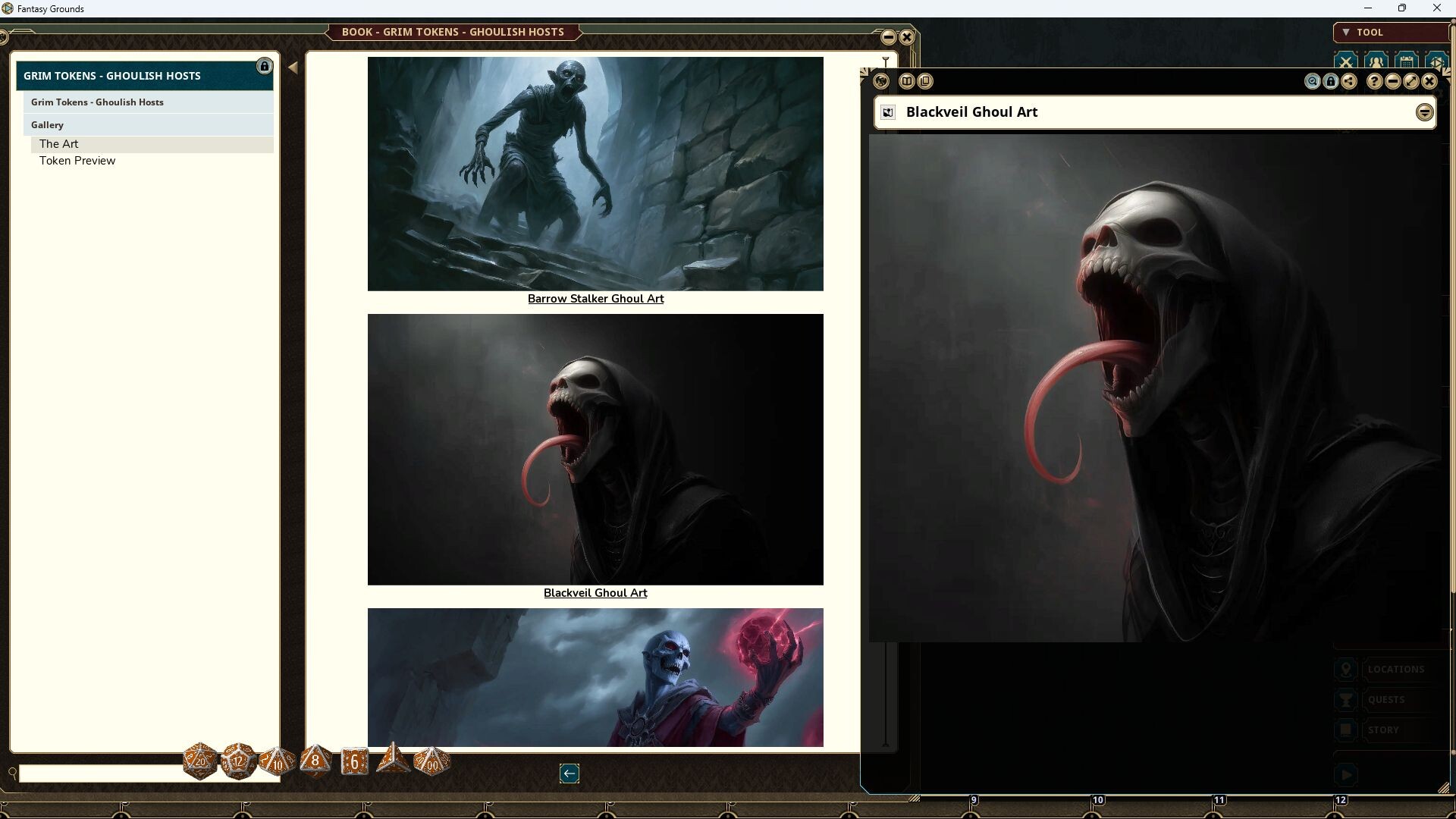Select The Art page
The height and width of the screenshot is (819, 1456).
click(x=59, y=144)
